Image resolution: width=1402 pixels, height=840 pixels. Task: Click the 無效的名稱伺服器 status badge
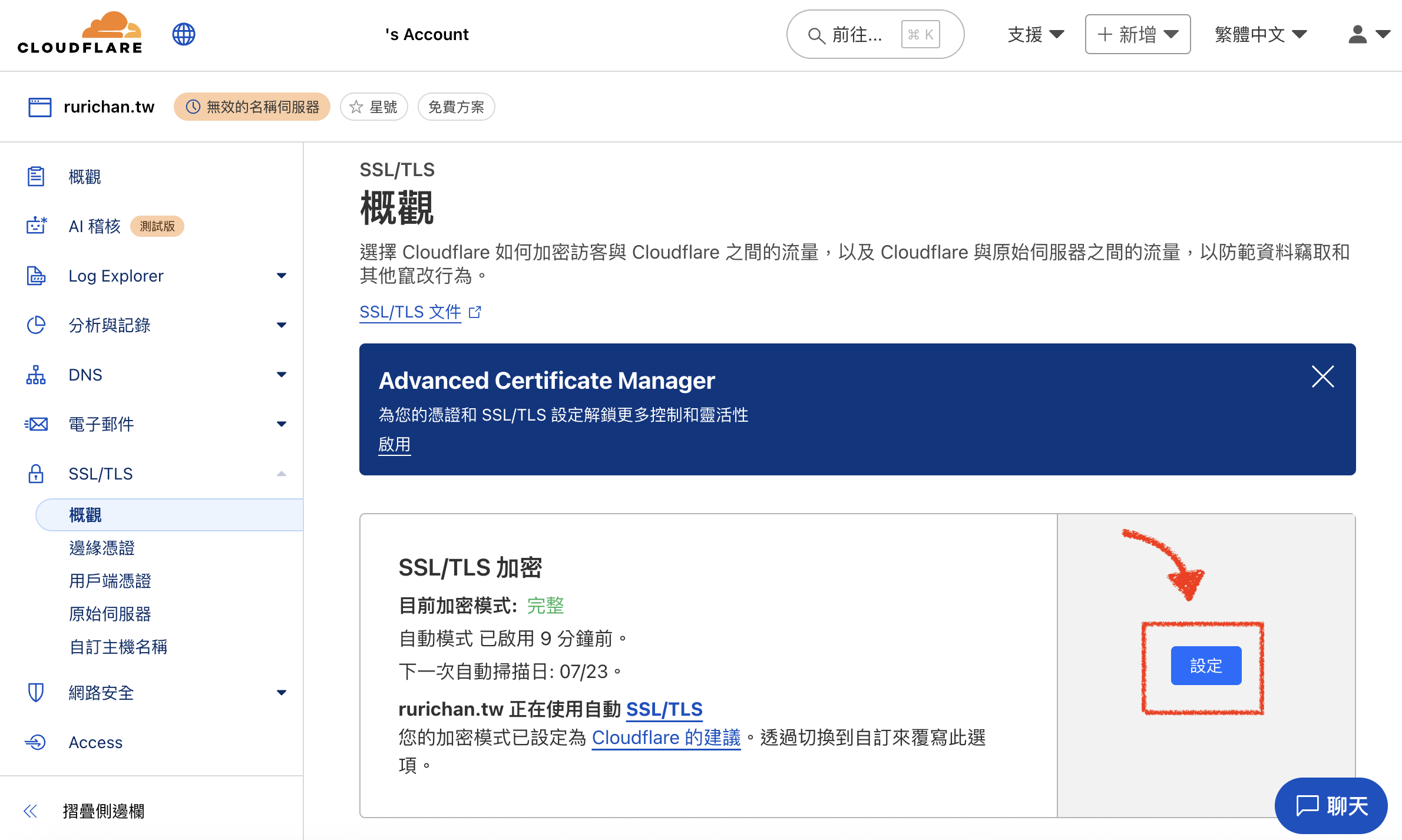(252, 107)
